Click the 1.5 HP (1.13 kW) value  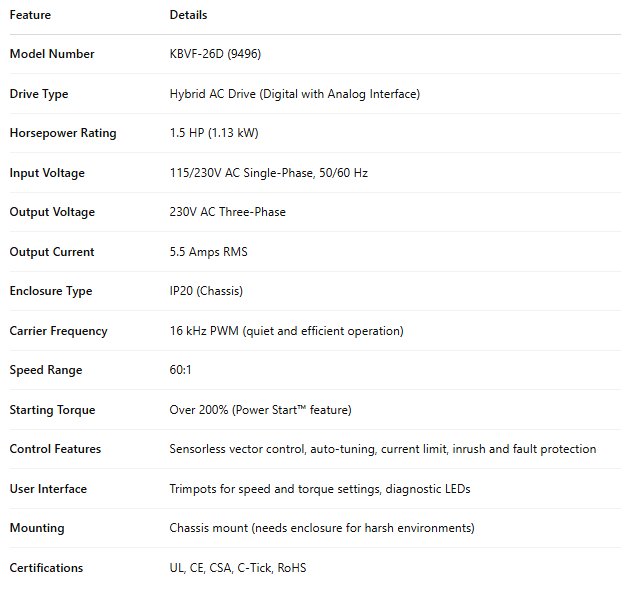(214, 133)
